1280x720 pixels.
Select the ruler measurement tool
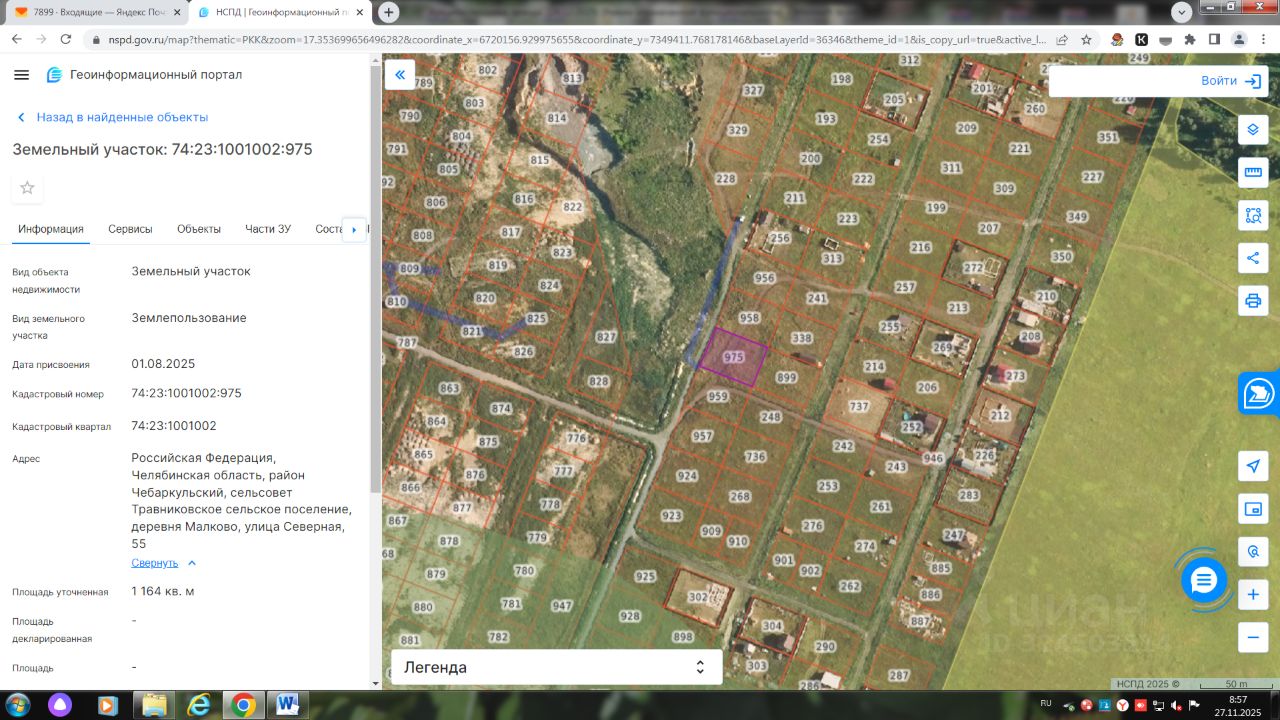click(1253, 172)
